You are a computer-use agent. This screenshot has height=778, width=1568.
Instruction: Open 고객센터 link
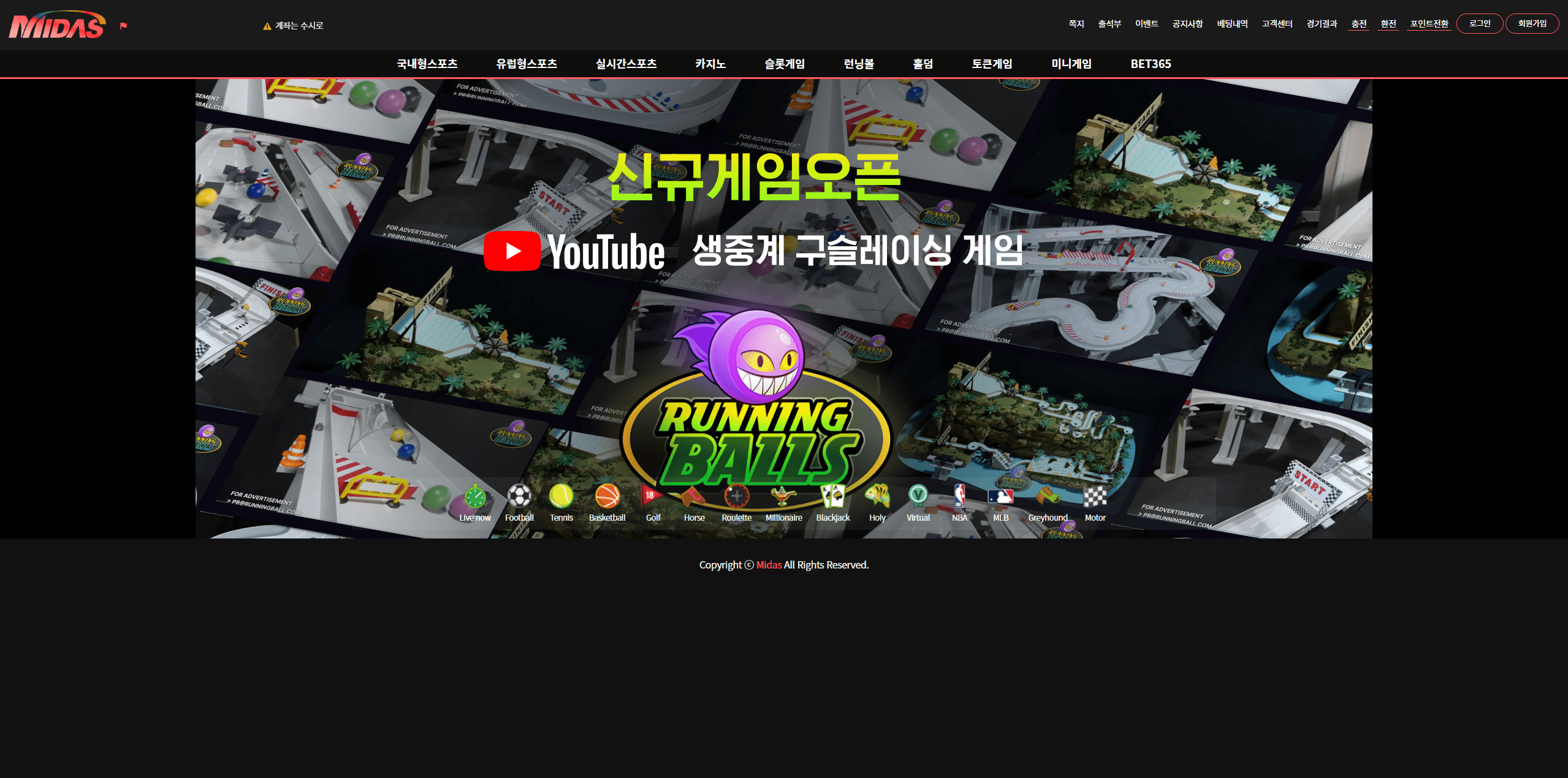(x=1277, y=24)
